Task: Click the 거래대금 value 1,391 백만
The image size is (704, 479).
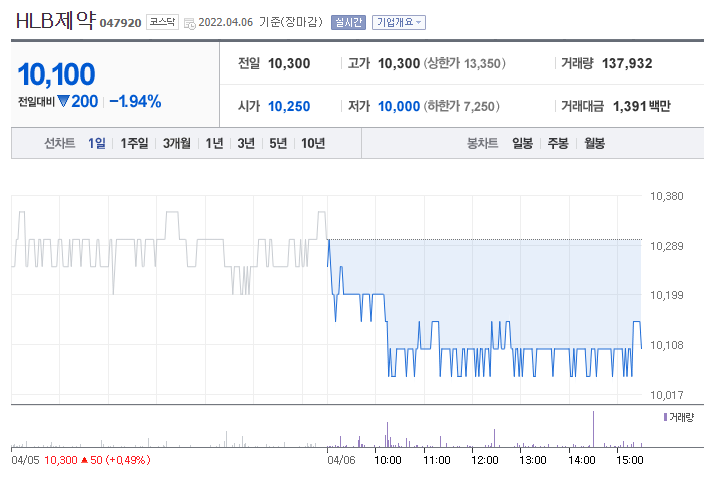Action: click(642, 106)
